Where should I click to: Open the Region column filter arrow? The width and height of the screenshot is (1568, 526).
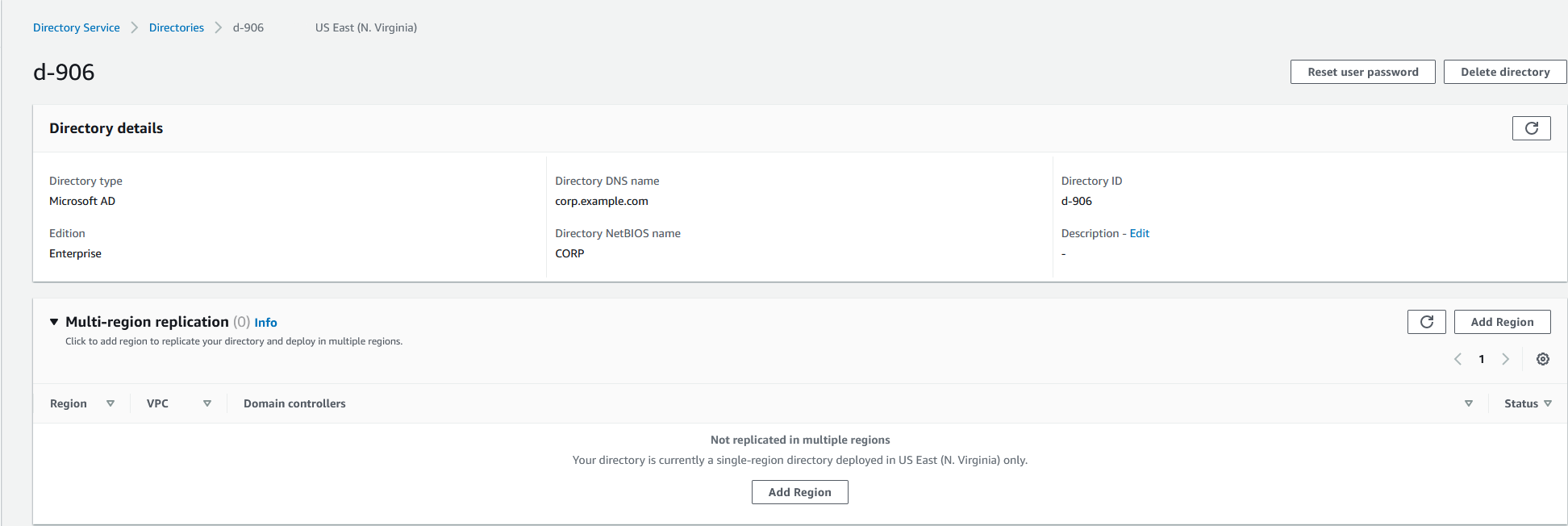click(x=111, y=403)
